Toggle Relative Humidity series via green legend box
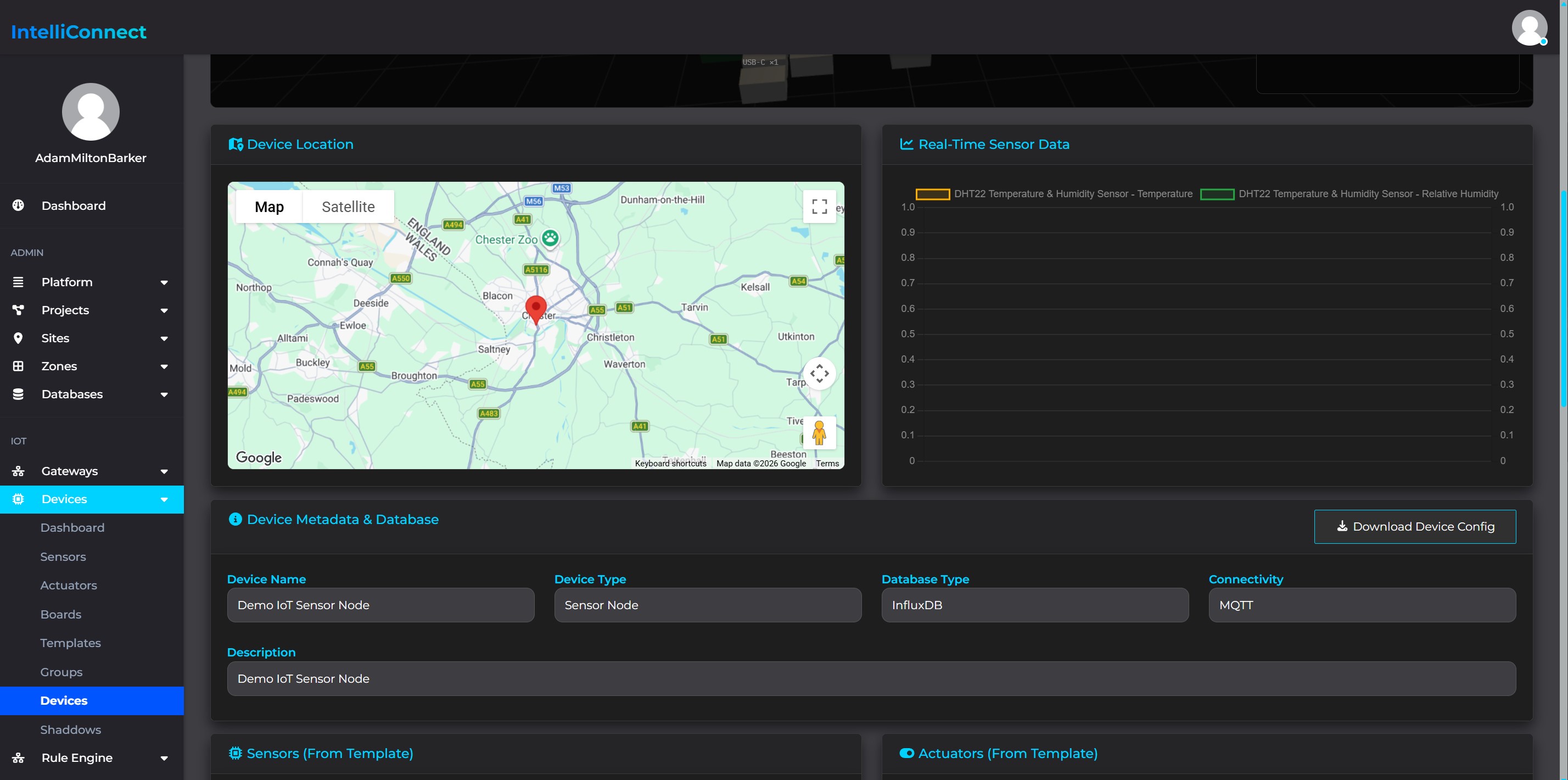 click(x=1217, y=194)
